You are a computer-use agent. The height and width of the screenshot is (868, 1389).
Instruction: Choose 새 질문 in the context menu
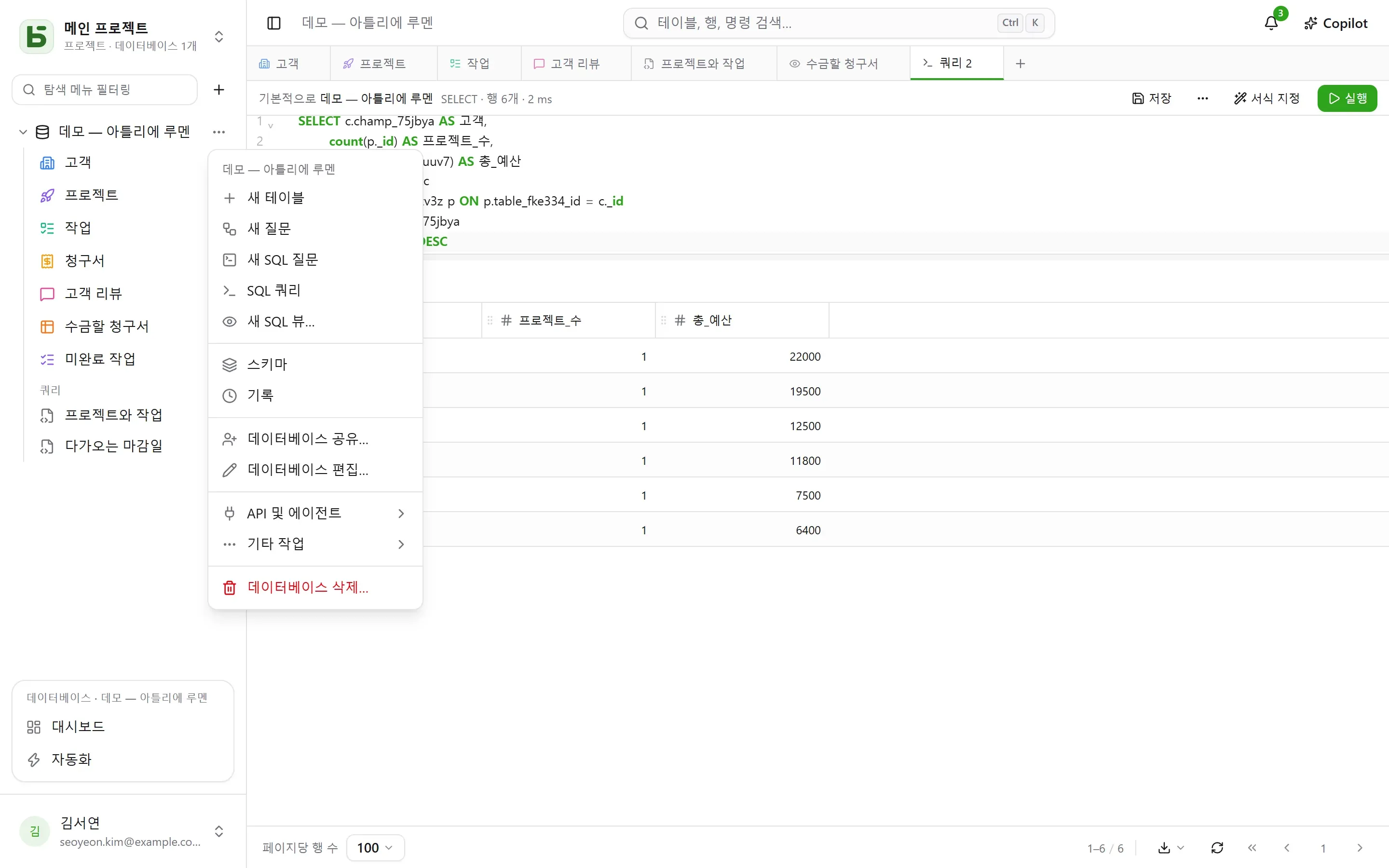(x=315, y=229)
